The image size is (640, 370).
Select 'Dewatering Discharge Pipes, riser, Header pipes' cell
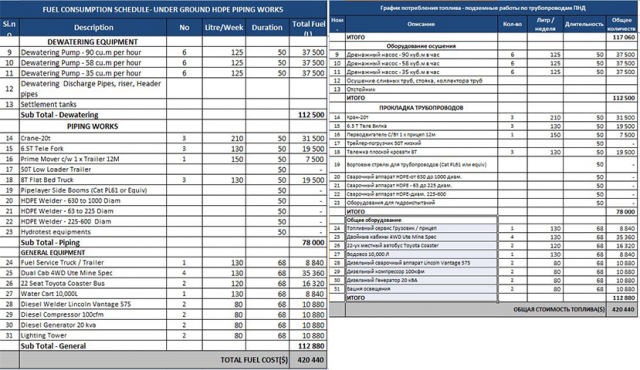[x=93, y=89]
